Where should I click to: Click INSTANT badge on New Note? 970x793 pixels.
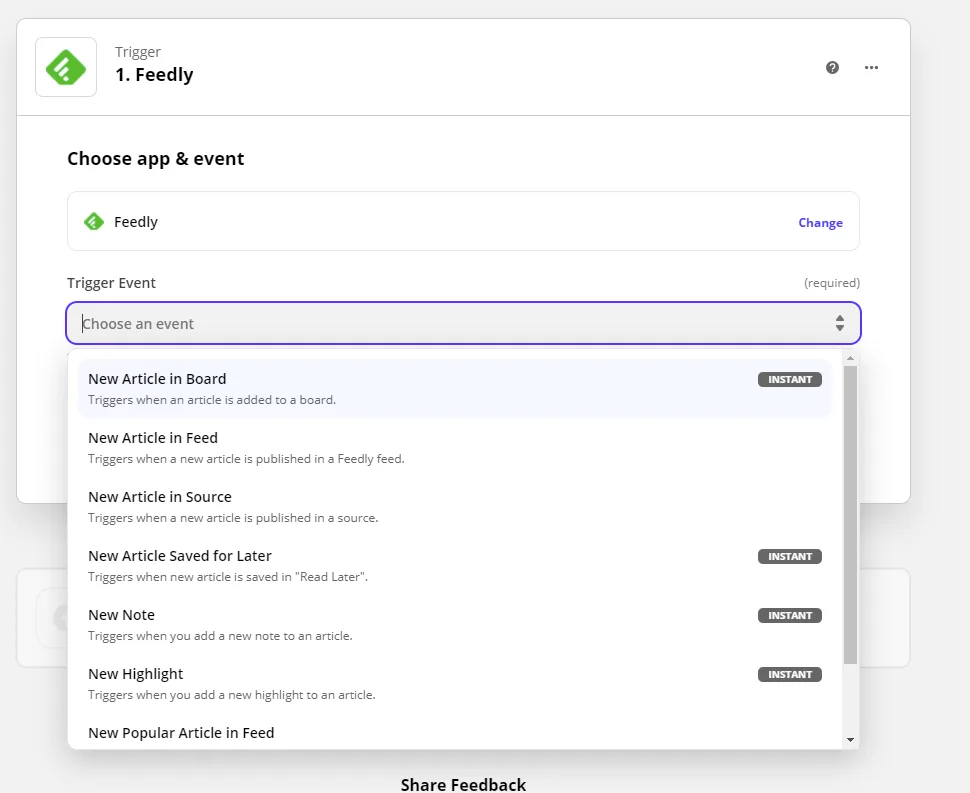tap(789, 615)
